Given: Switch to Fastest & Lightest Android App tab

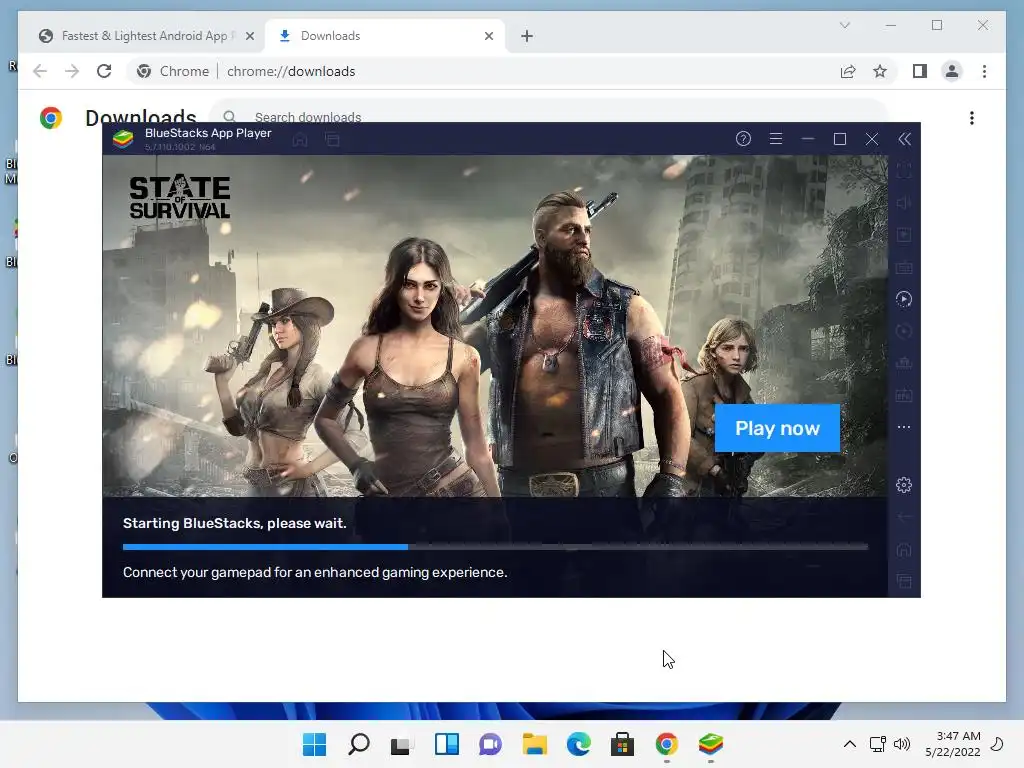Looking at the screenshot, I should [144, 36].
